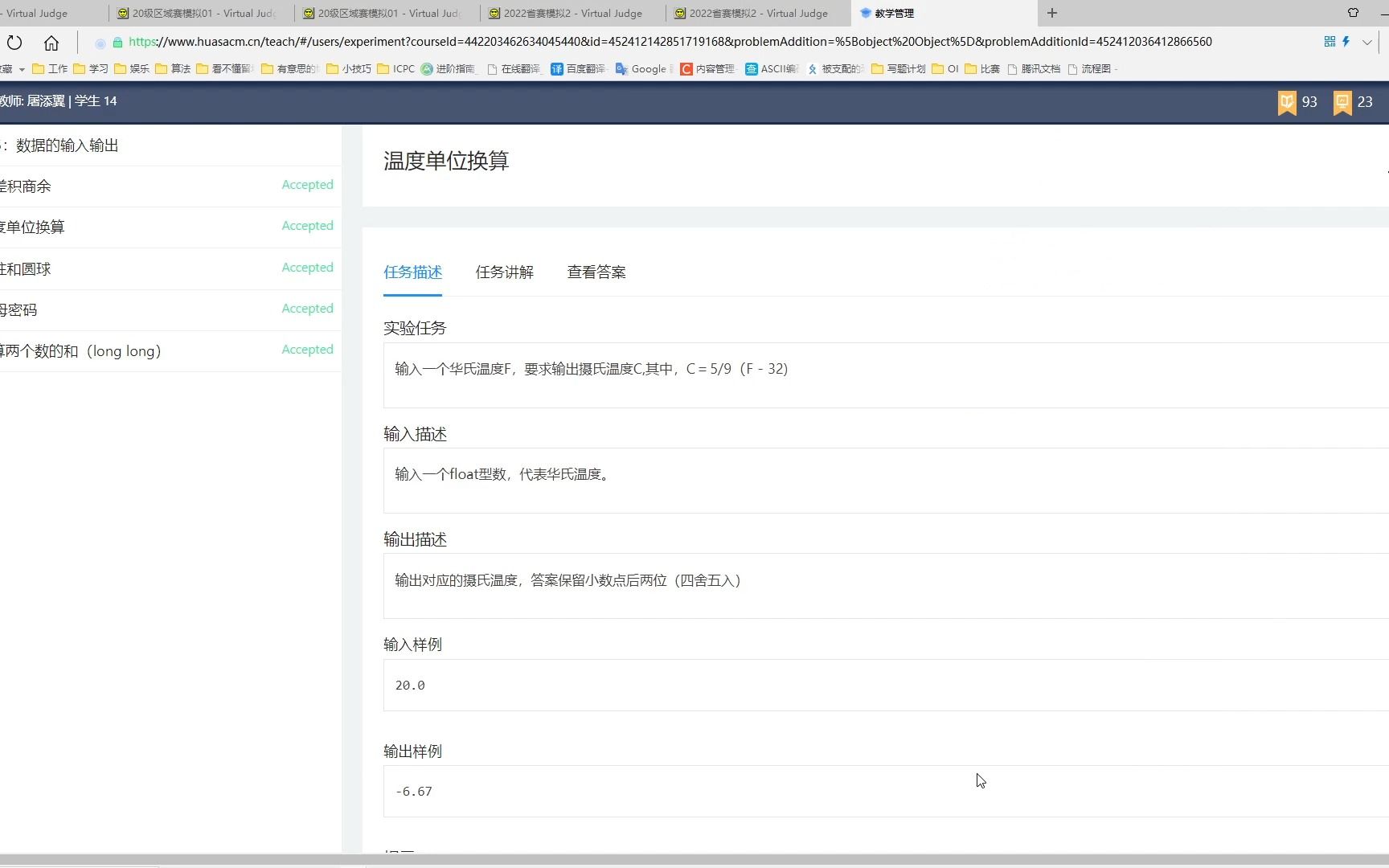1389x868 pixels.
Task: Click the URL address bar field
Action: tap(670, 42)
